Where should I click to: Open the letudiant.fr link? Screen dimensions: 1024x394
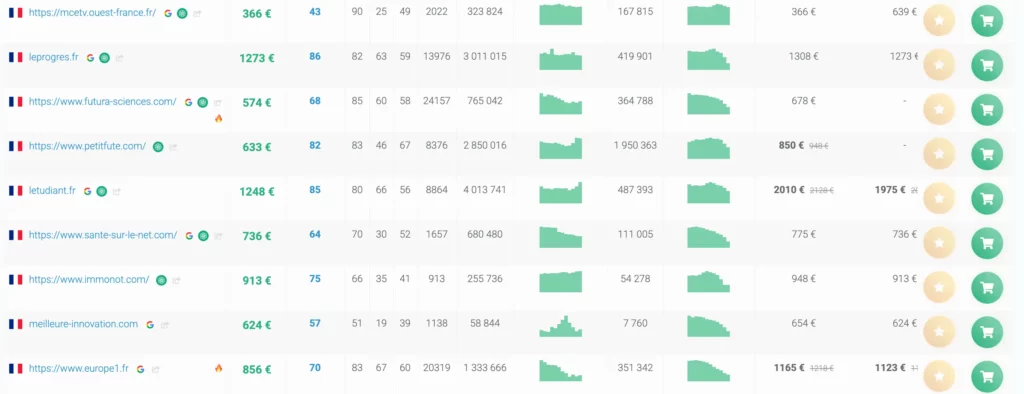tap(52, 190)
